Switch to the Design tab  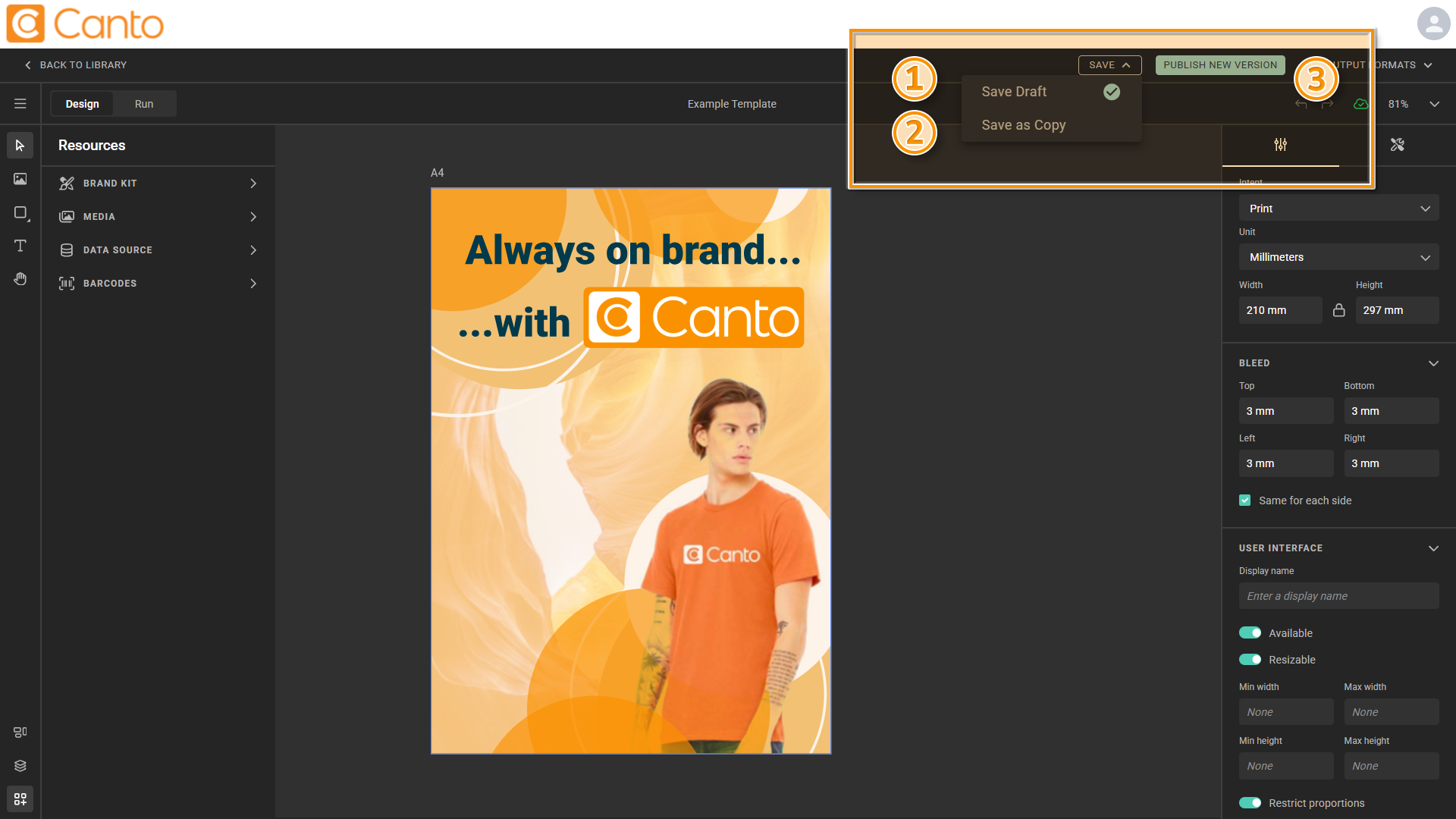82,104
